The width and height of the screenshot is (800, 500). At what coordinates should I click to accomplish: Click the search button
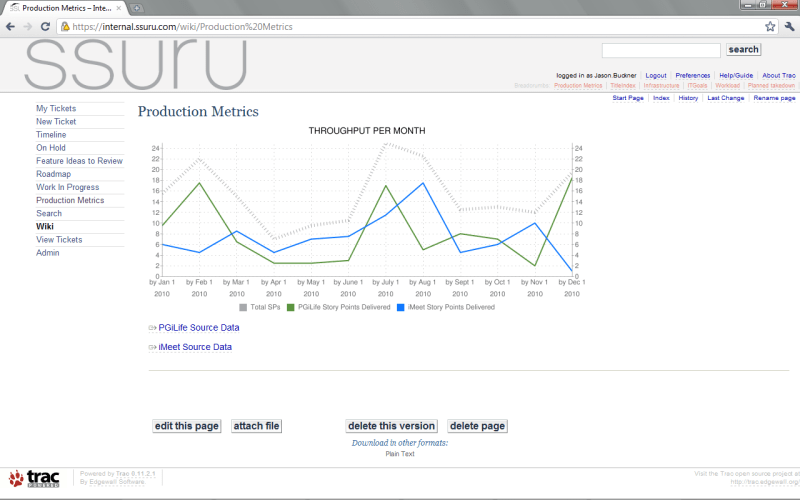743,49
